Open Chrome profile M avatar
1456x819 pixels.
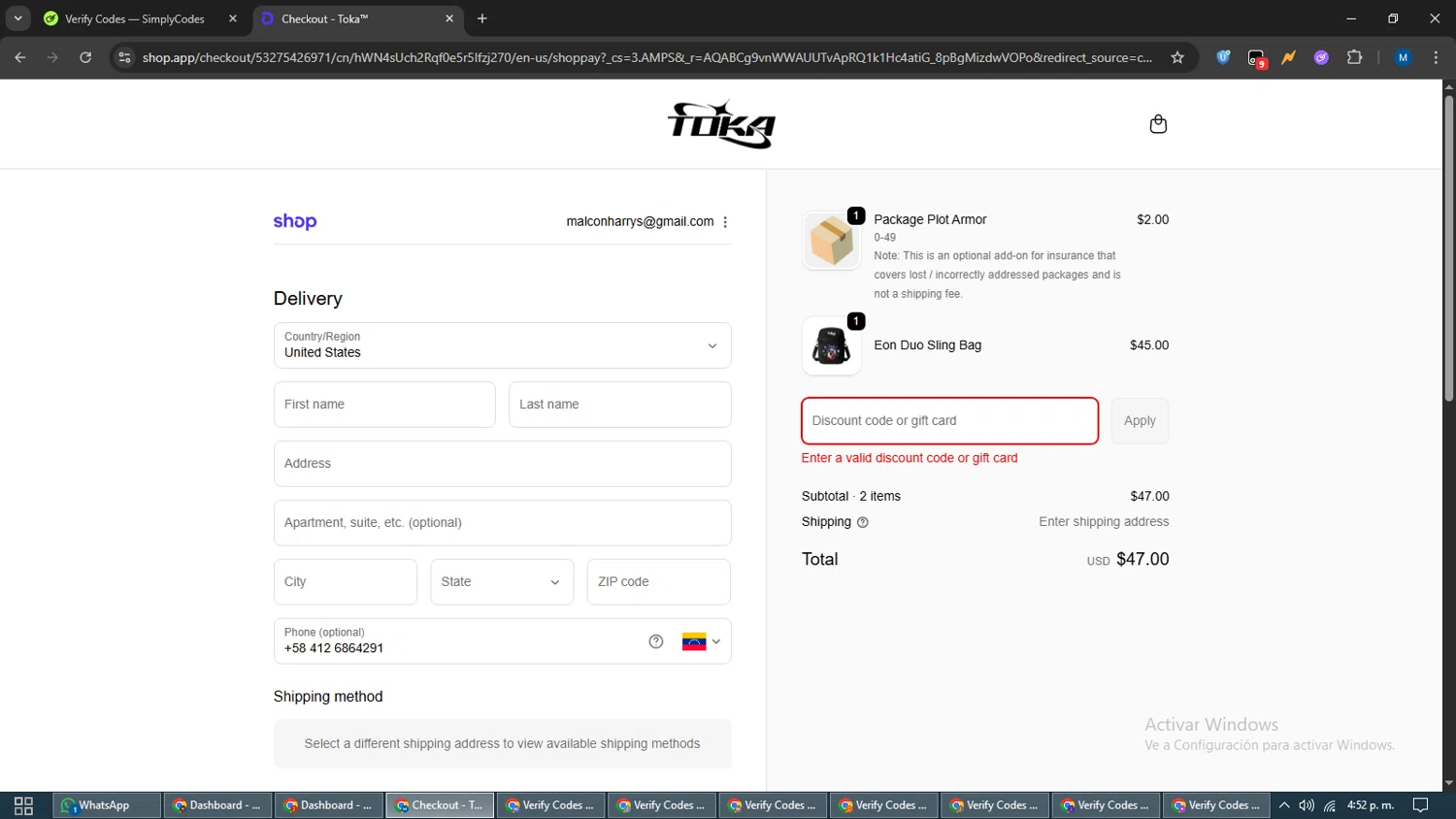tap(1403, 57)
